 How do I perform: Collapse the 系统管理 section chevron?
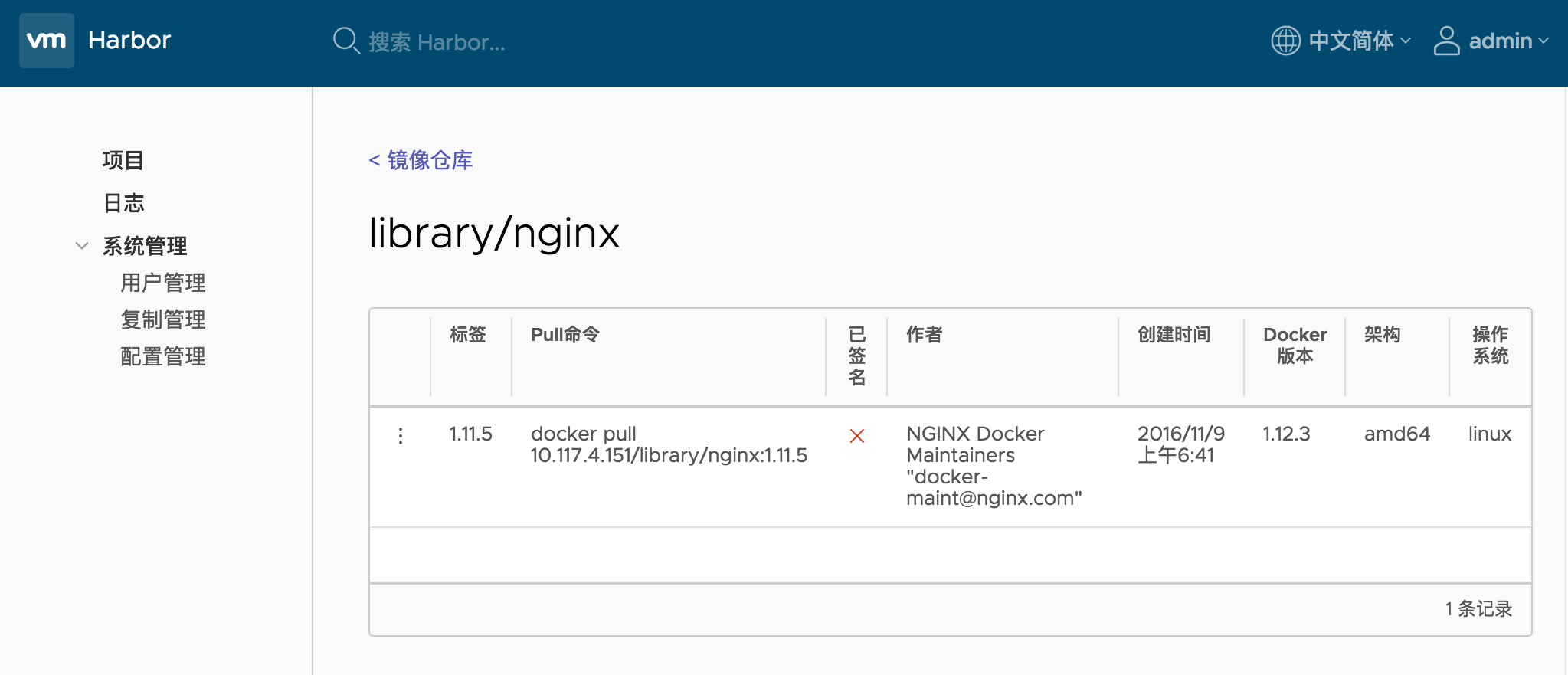tap(82, 246)
